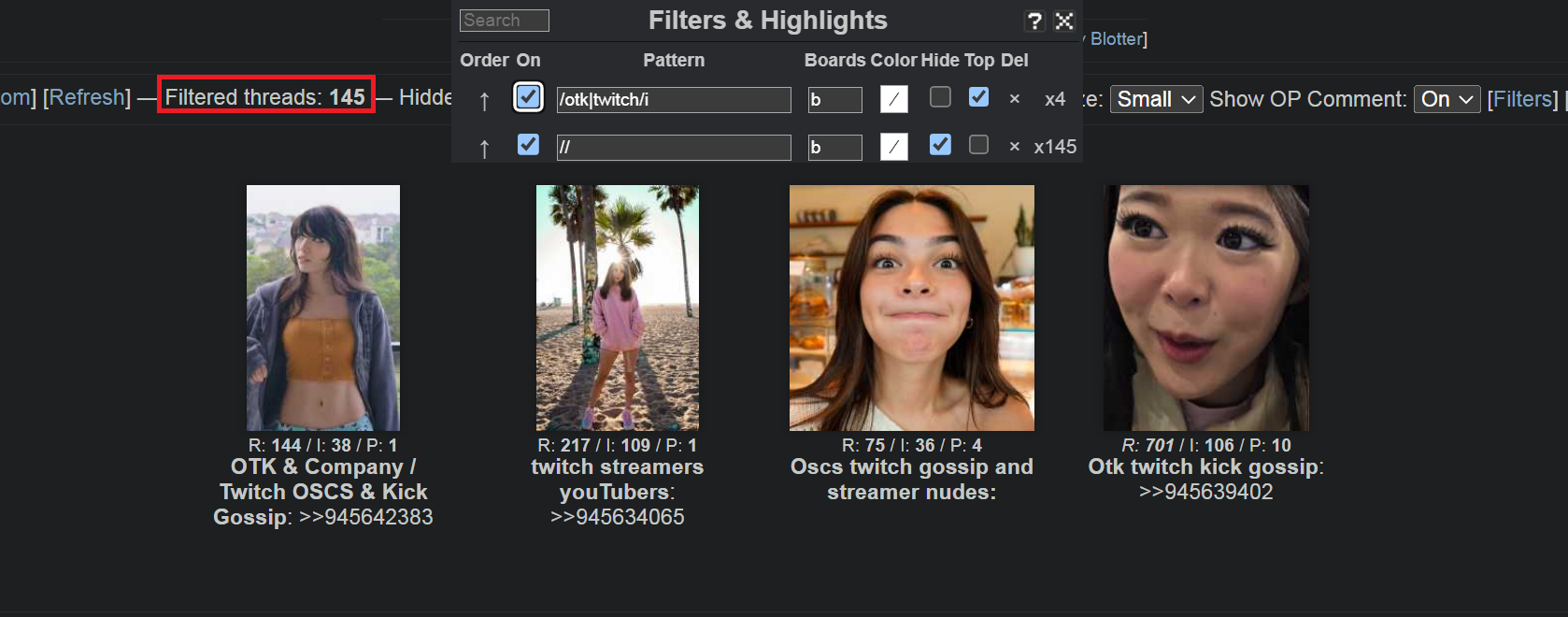Enable Hide for /otk|twitch/i filter
The image size is (1568, 617).
click(x=940, y=96)
